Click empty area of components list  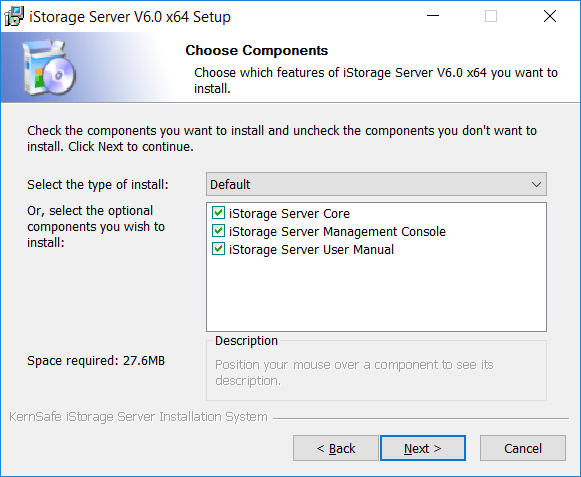pyautogui.click(x=376, y=295)
